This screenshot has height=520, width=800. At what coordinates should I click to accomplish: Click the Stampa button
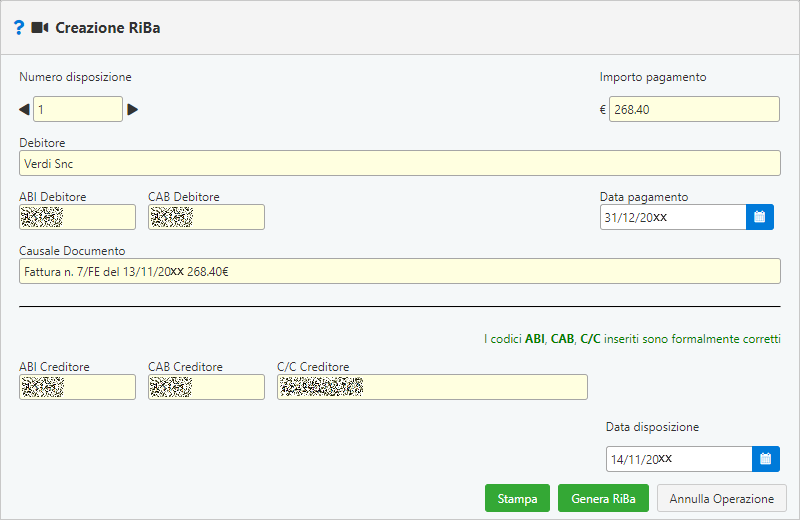coord(517,498)
